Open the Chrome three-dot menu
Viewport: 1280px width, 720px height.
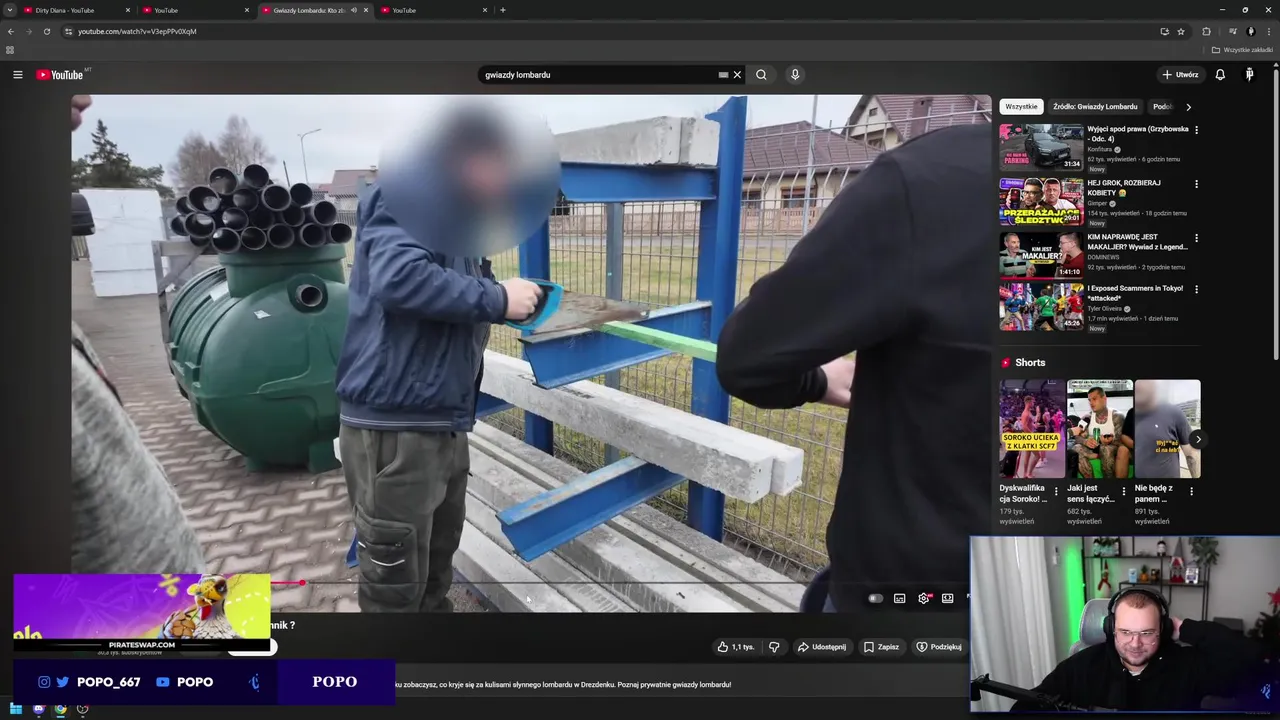[x=1270, y=31]
